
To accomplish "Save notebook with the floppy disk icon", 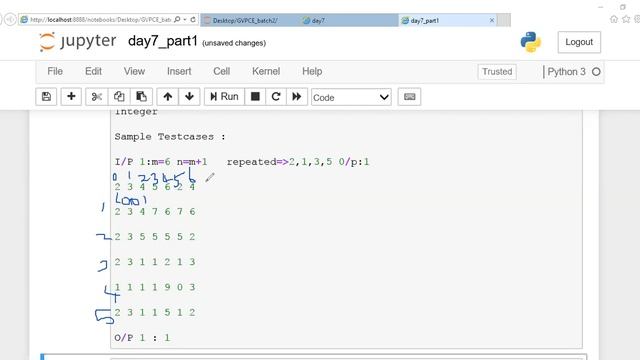I will click(46, 97).
